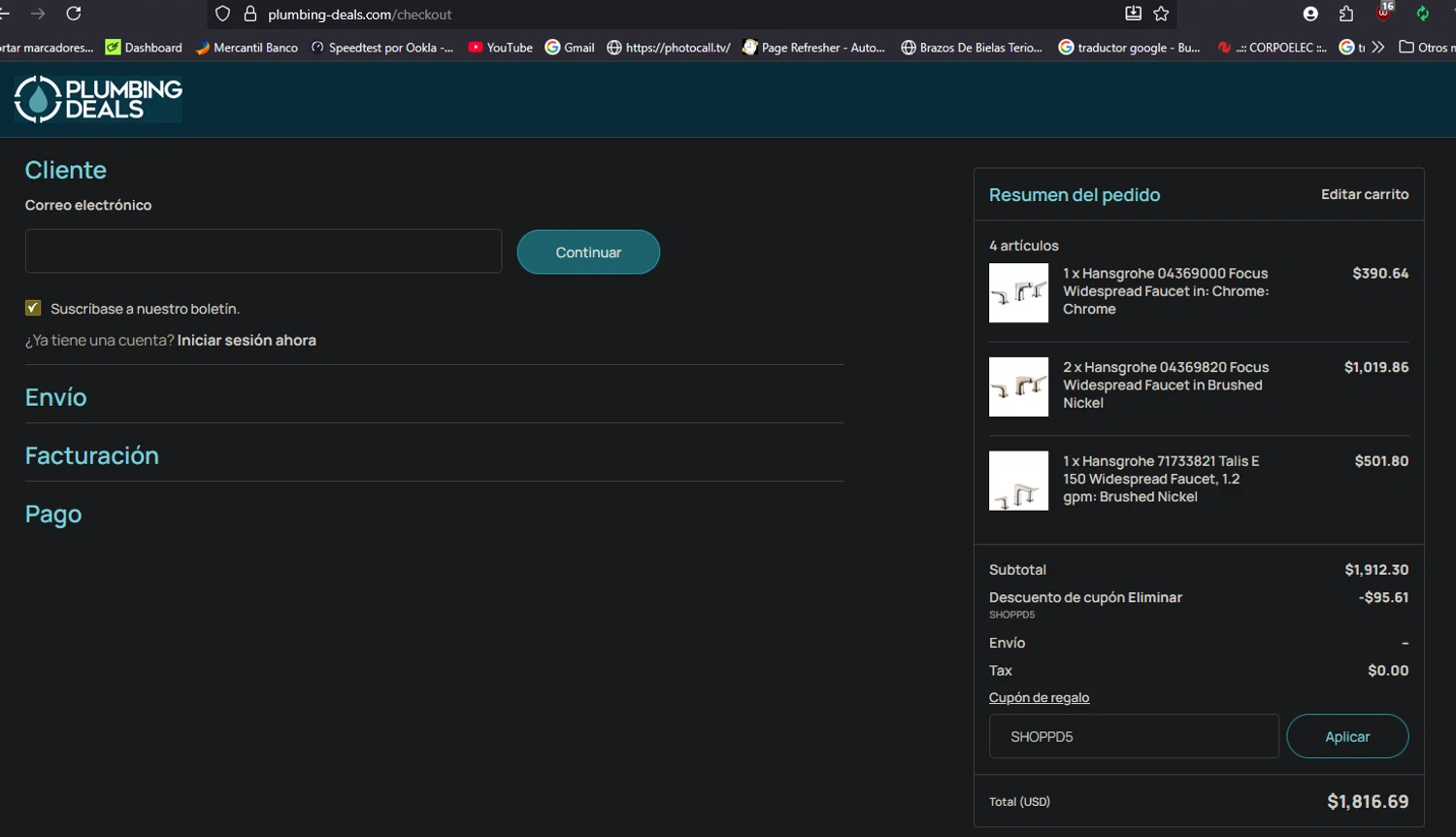The width and height of the screenshot is (1456, 837).
Task: Show more bookmarks with the chevron
Action: click(1377, 47)
